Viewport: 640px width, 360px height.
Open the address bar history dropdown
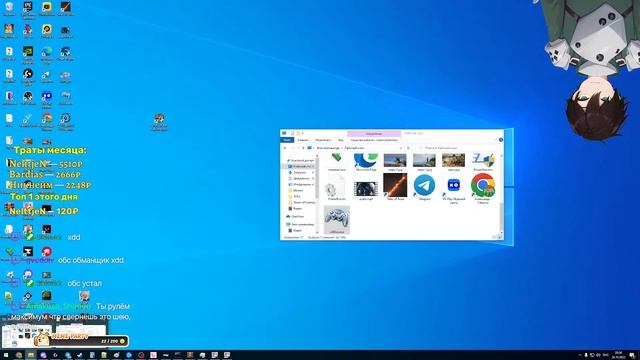point(401,148)
